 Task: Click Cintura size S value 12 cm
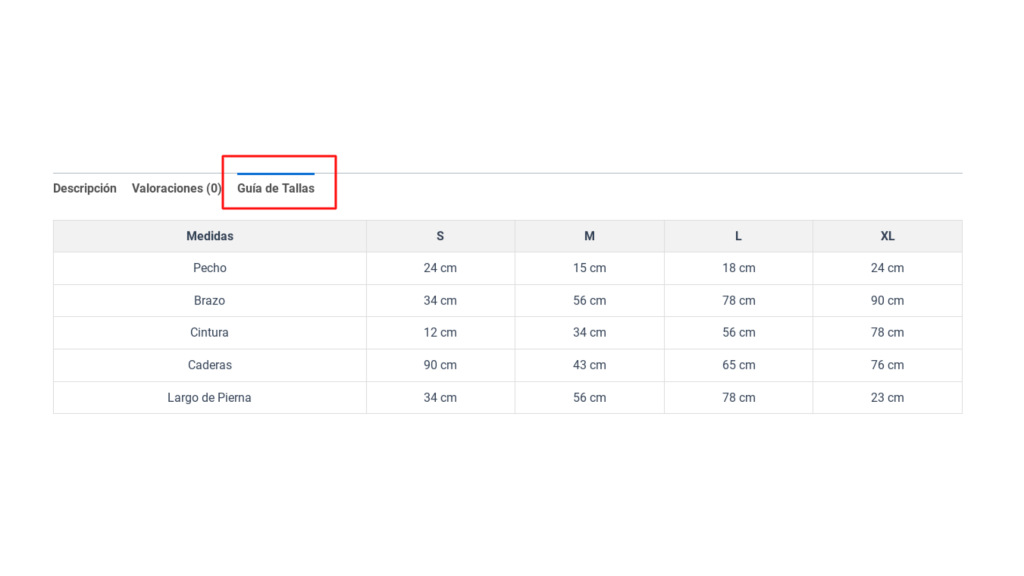pos(440,333)
